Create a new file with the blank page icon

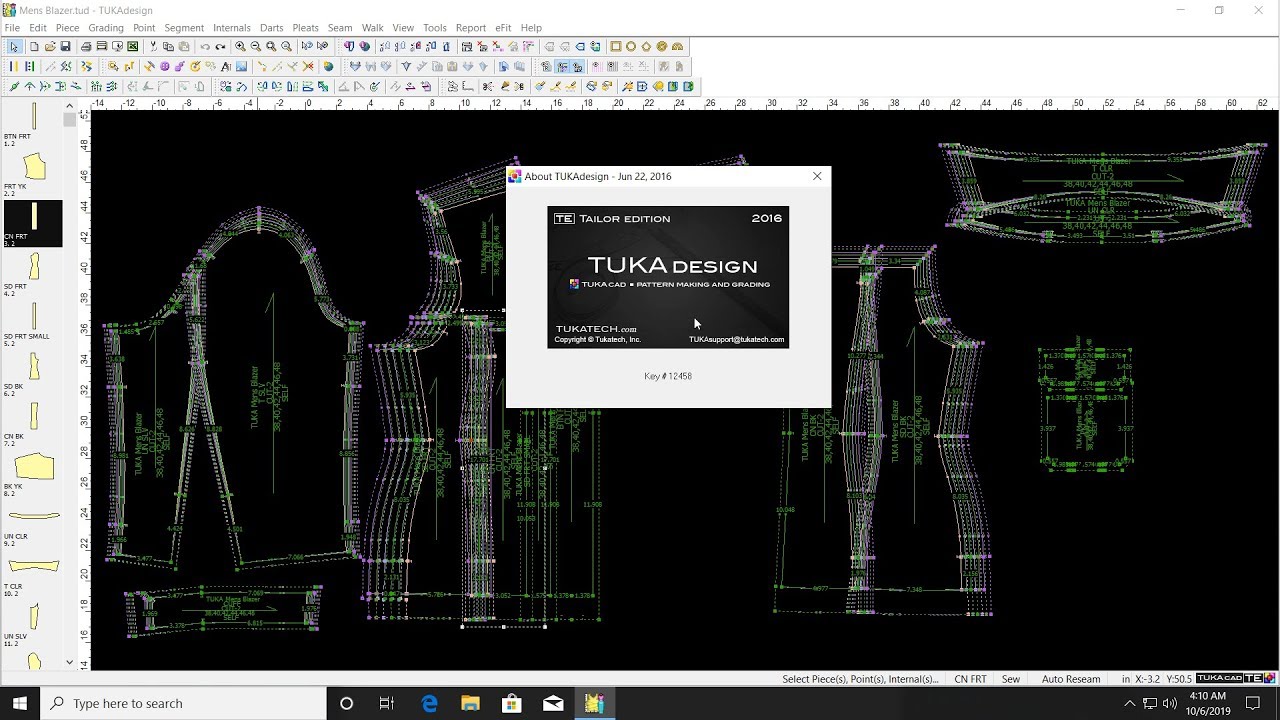tap(34, 46)
